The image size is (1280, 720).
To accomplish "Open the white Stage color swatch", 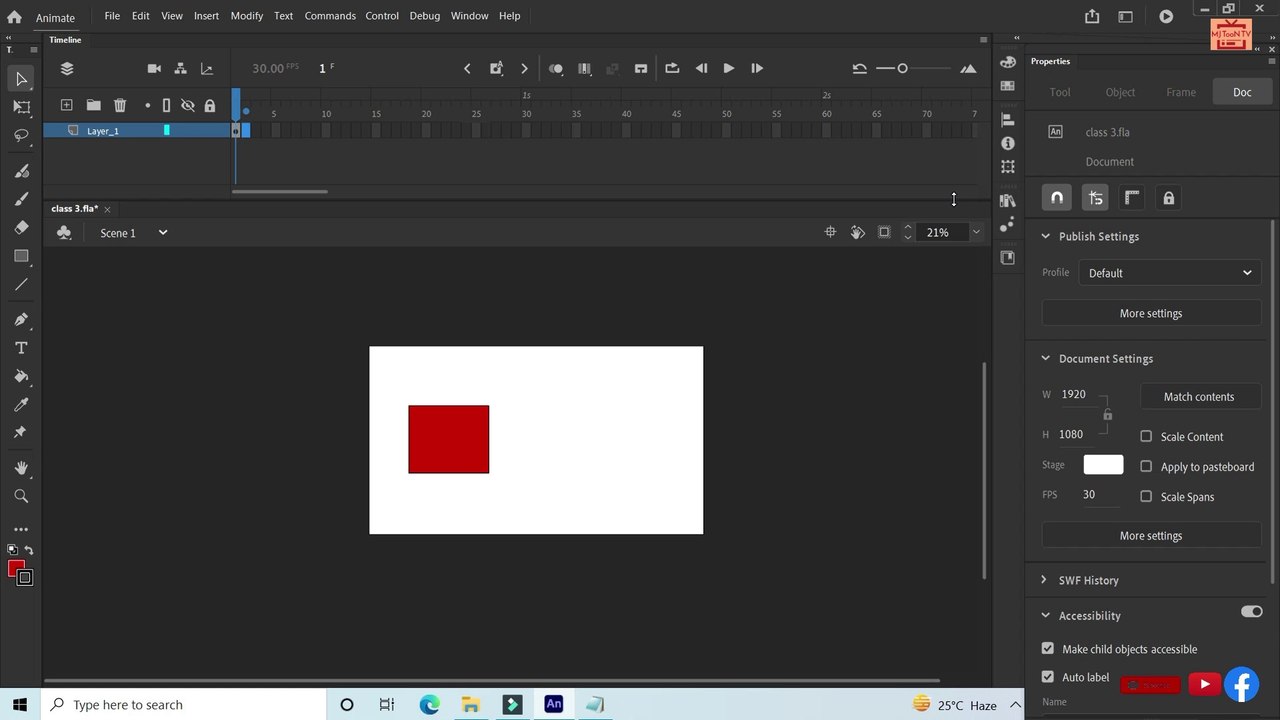I will (1103, 465).
